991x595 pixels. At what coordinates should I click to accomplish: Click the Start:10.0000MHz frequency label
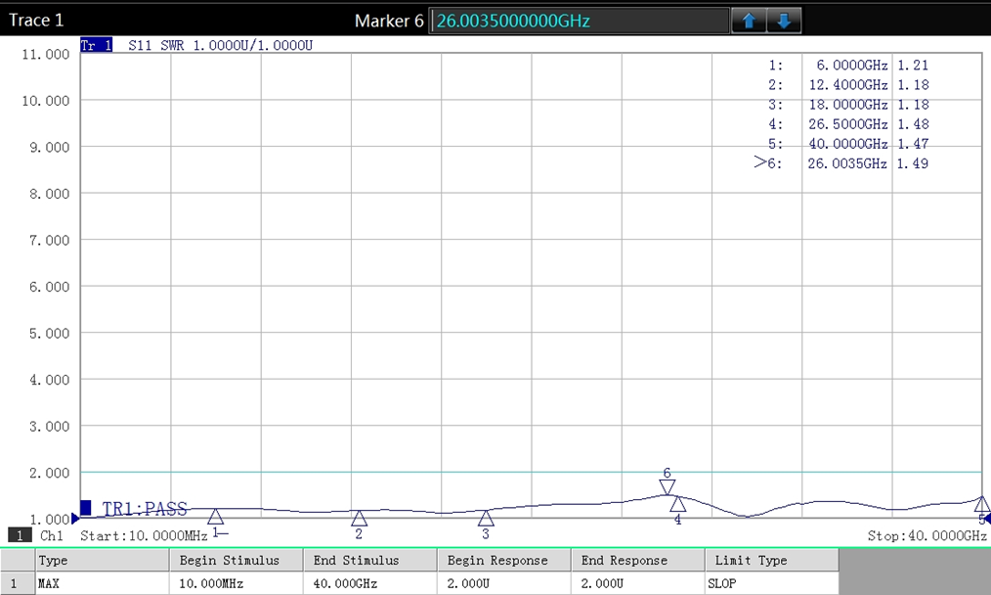pyautogui.click(x=143, y=536)
